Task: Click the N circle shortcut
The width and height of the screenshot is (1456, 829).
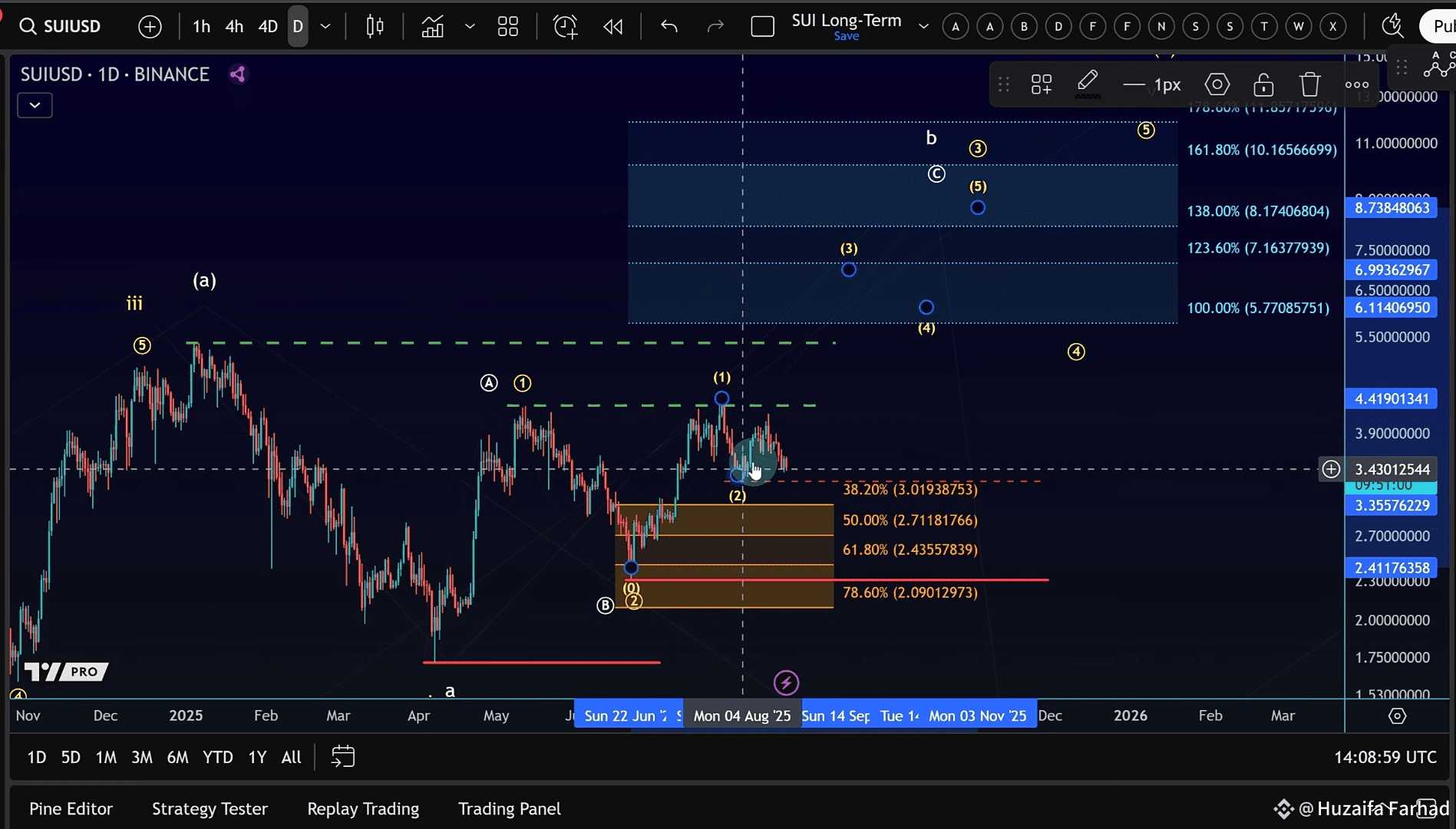Action: coord(1161,27)
